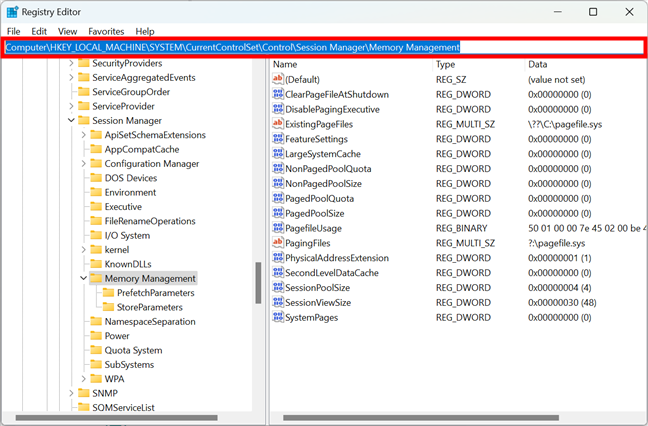
Task: Select the AppCompatCache key
Action: click(x=142, y=149)
